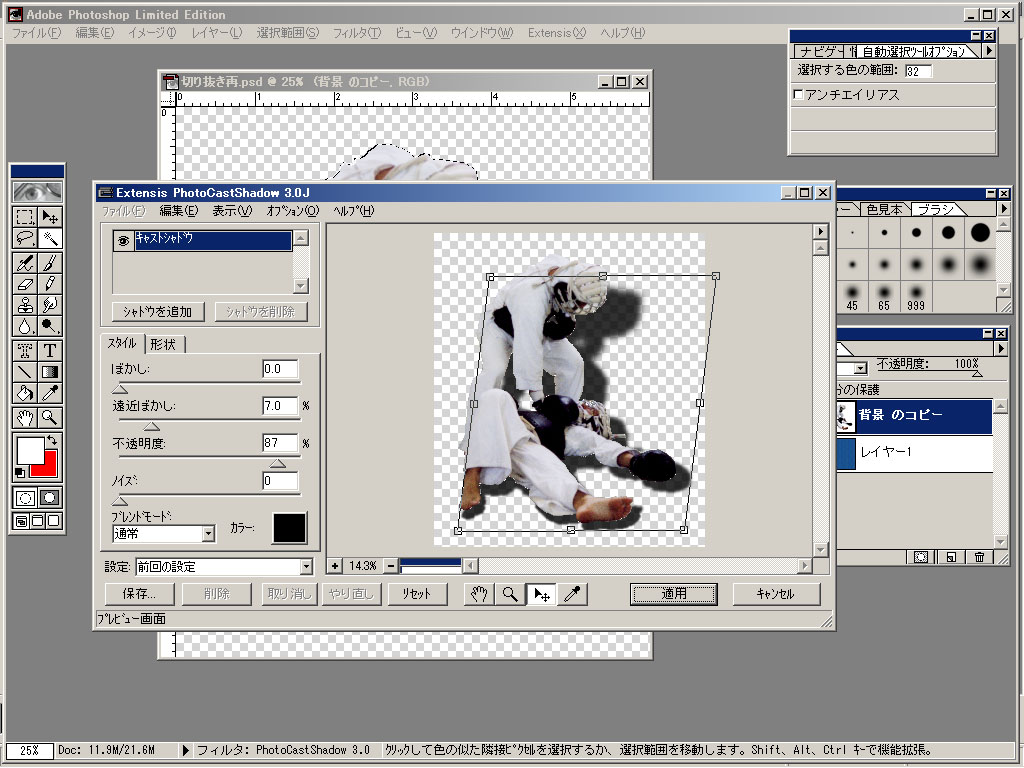Open the options palette flyout menu arrow
The width and height of the screenshot is (1024, 768).
pyautogui.click(x=988, y=50)
